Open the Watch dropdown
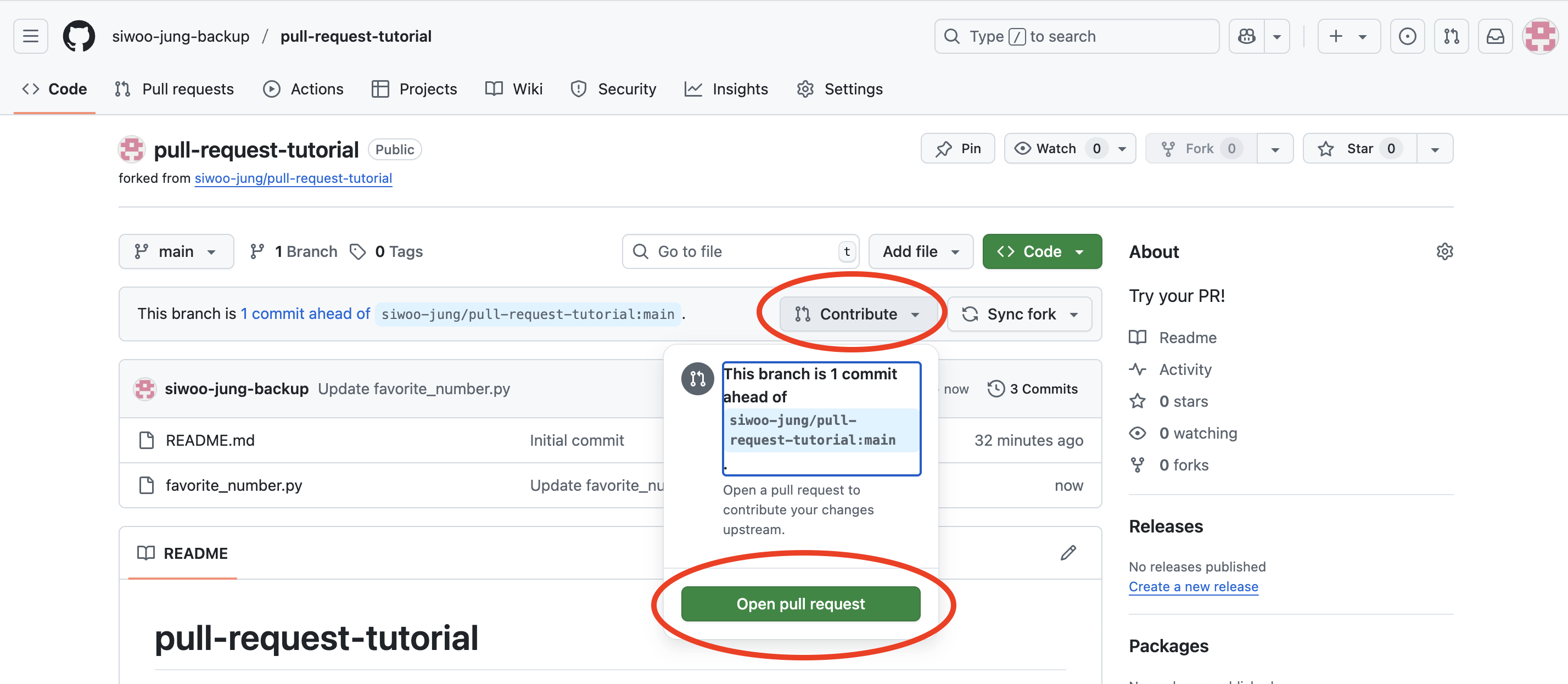This screenshot has width=1568, height=684. 1069,148
